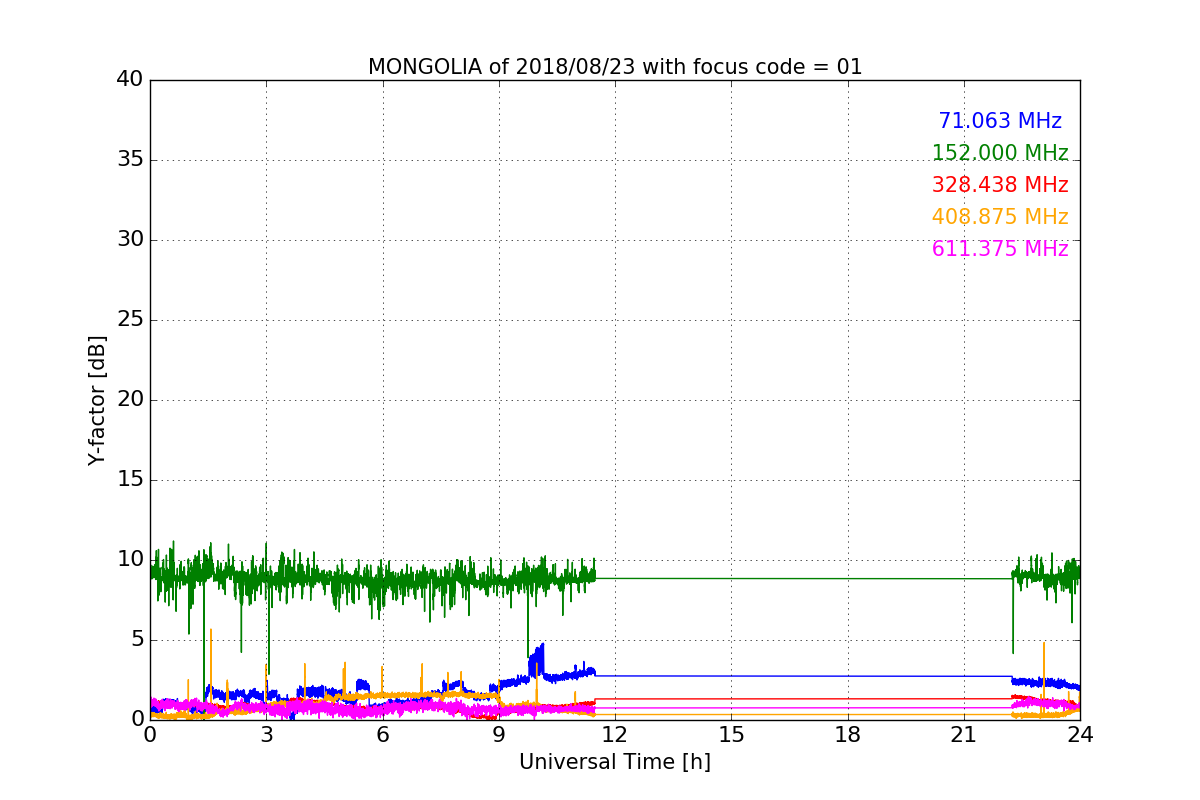Viewport: 1200px width, 800px height.
Task: Click the y-axis tick label 20
Action: 130,399
